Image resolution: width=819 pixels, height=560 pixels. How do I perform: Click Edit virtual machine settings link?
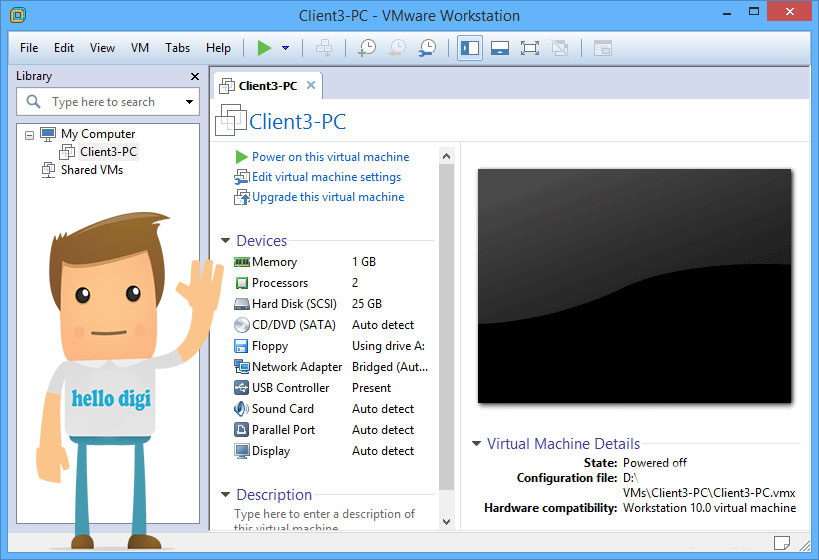click(x=326, y=177)
